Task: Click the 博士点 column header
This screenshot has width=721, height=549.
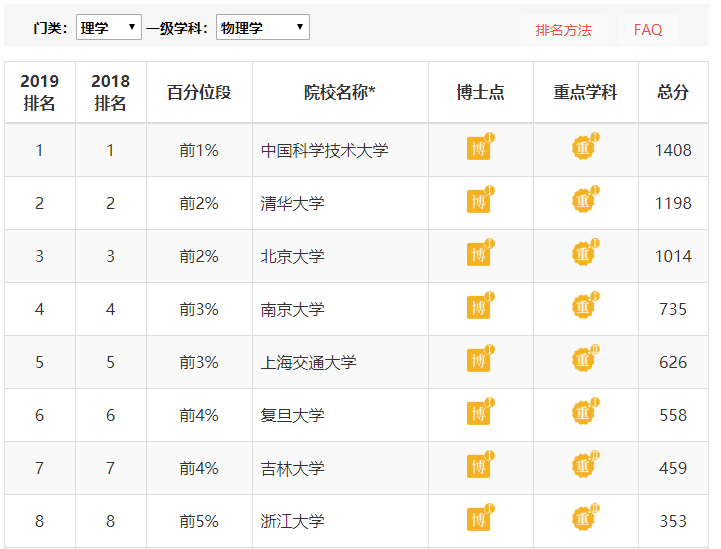Action: click(481, 92)
